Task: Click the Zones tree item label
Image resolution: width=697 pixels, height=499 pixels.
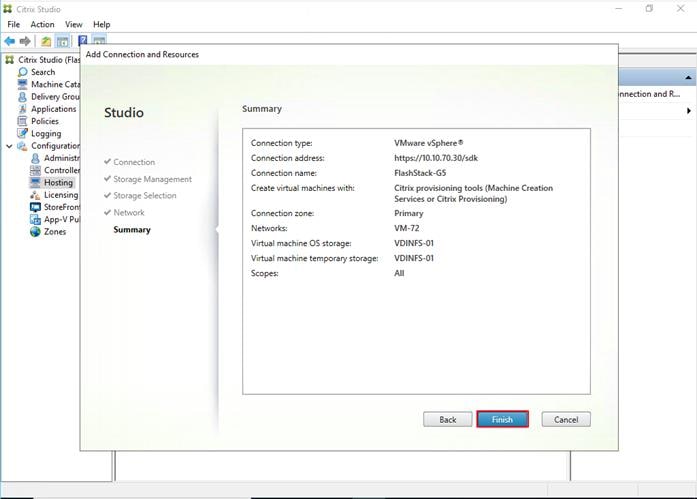Action: tap(55, 232)
